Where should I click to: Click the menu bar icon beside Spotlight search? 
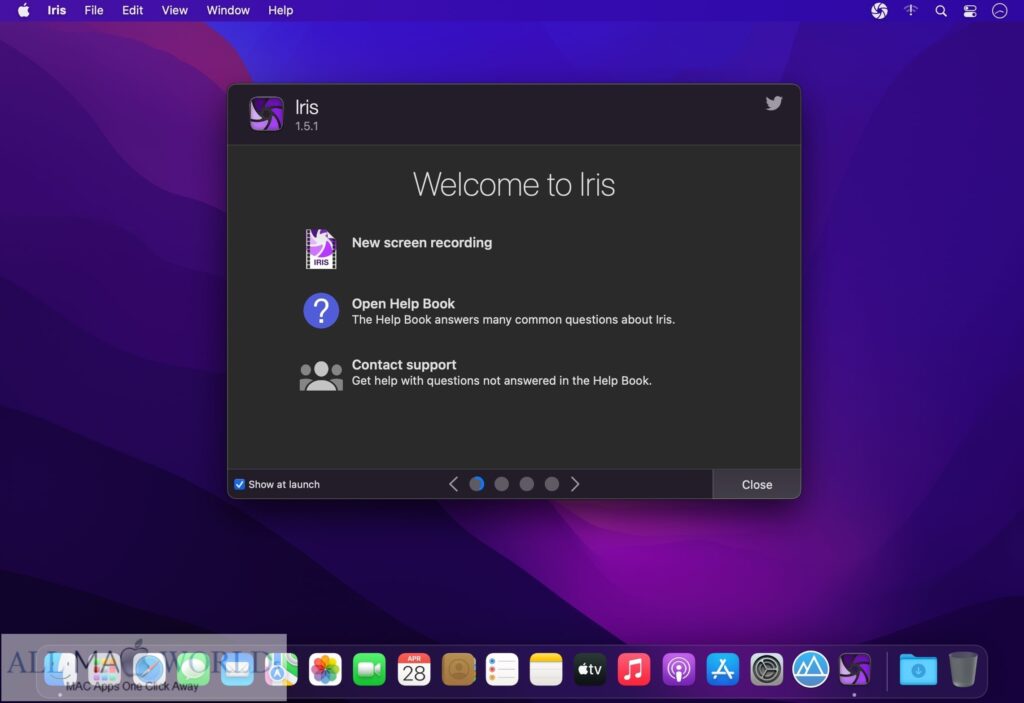[x=910, y=10]
